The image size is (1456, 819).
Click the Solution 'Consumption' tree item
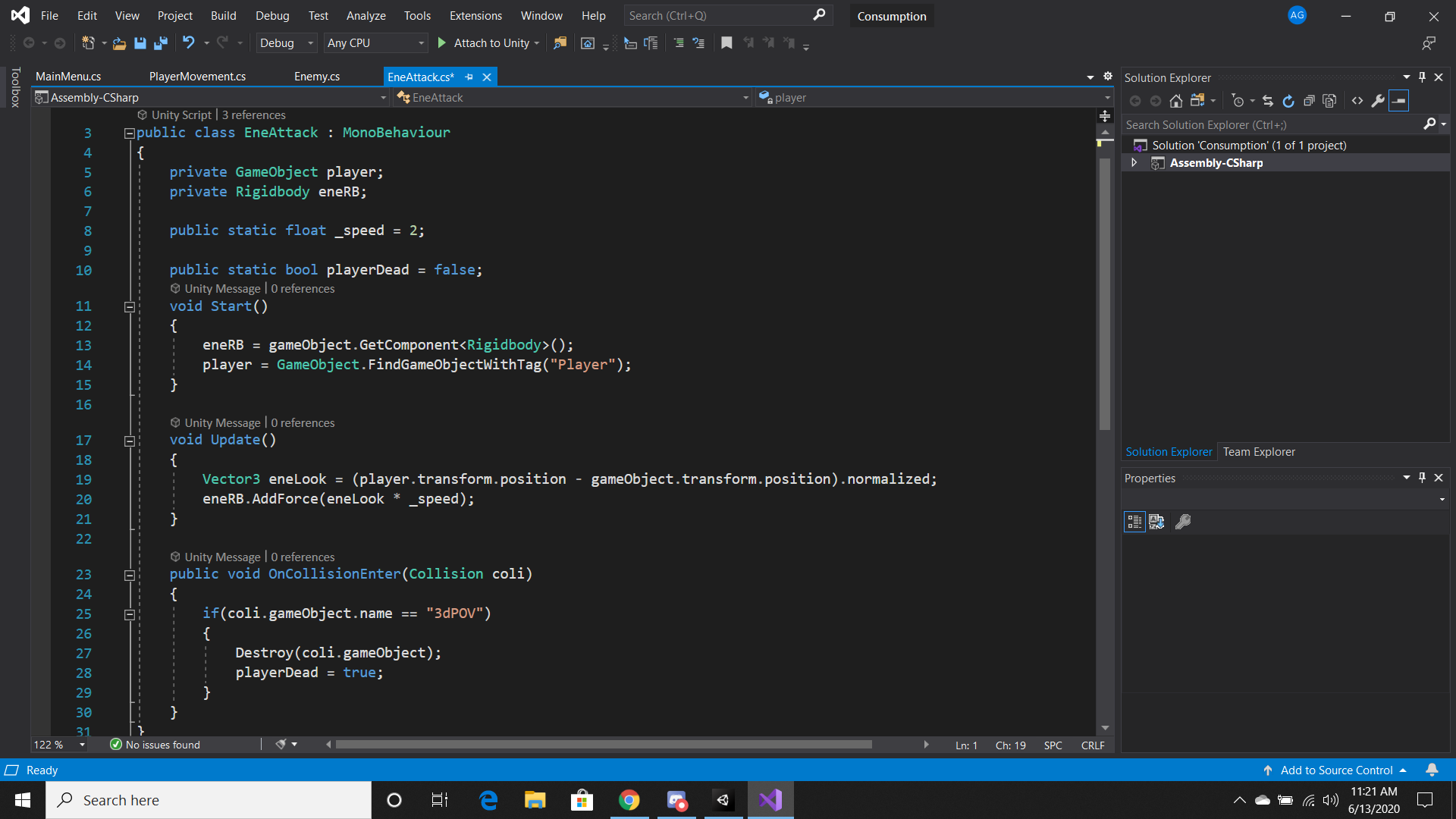click(x=1249, y=145)
